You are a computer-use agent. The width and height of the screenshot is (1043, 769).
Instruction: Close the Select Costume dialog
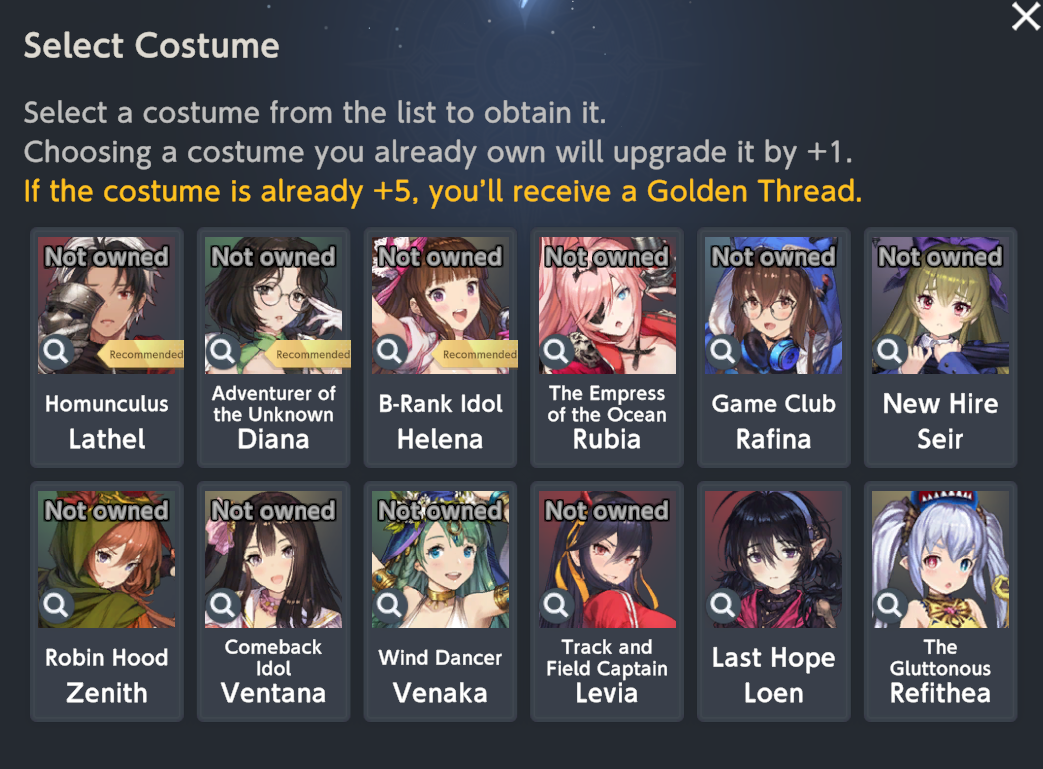click(x=1025, y=17)
